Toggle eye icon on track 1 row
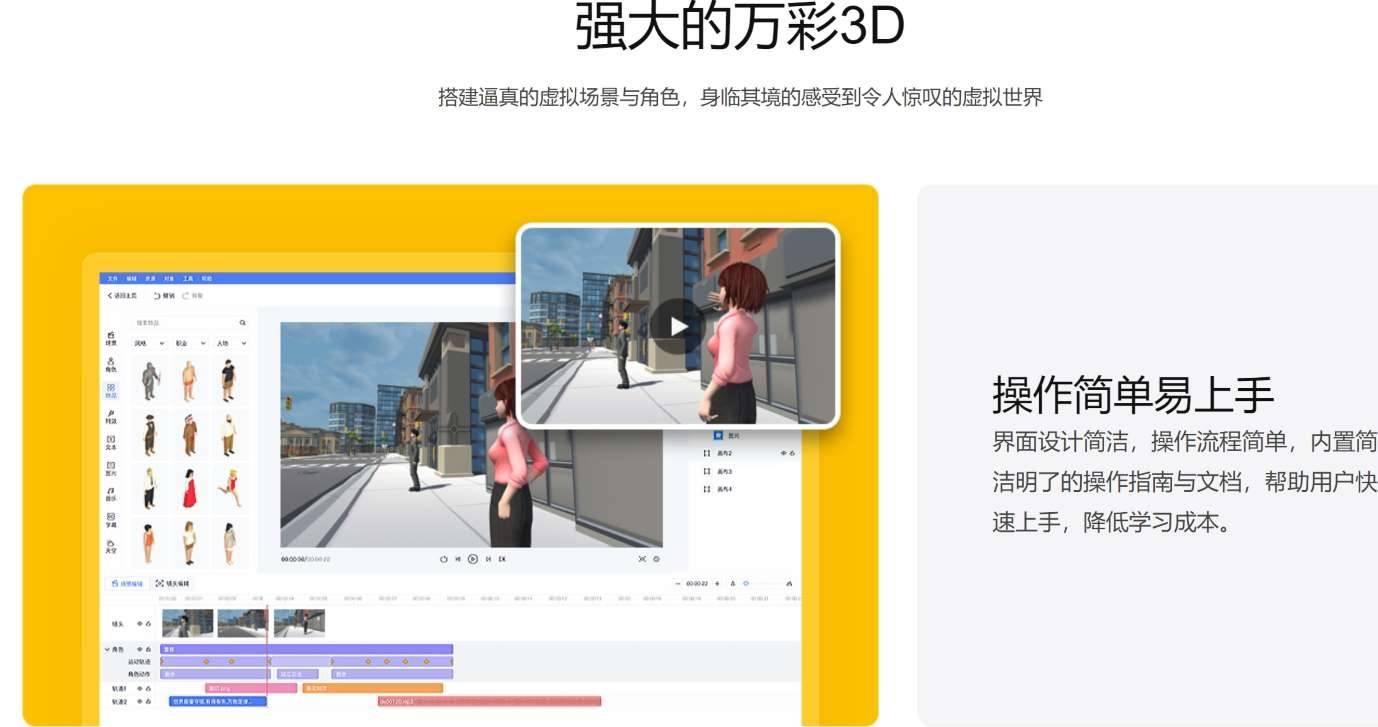Screen dimensions: 1378x727 click(x=140, y=688)
